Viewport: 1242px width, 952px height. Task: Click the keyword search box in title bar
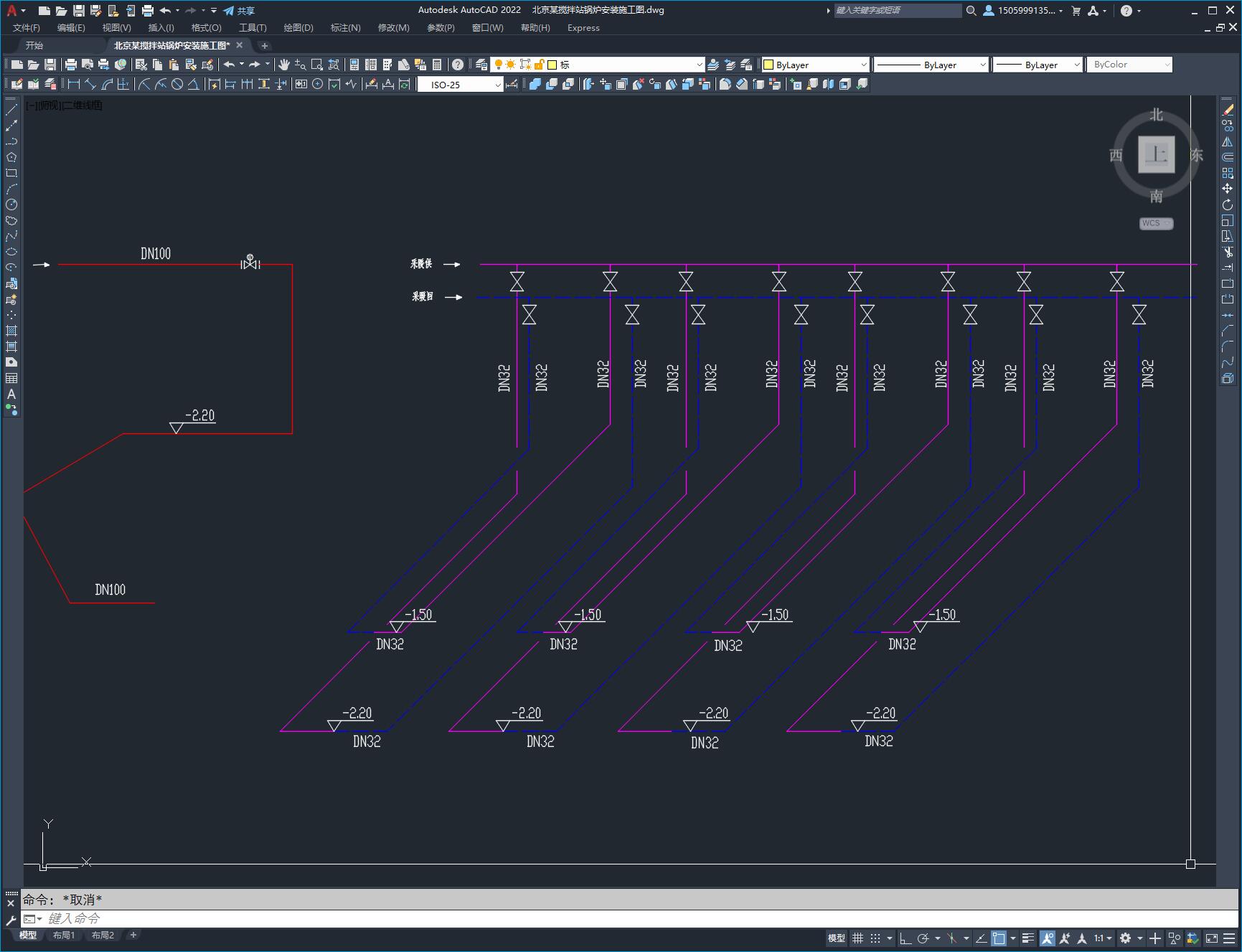(897, 10)
